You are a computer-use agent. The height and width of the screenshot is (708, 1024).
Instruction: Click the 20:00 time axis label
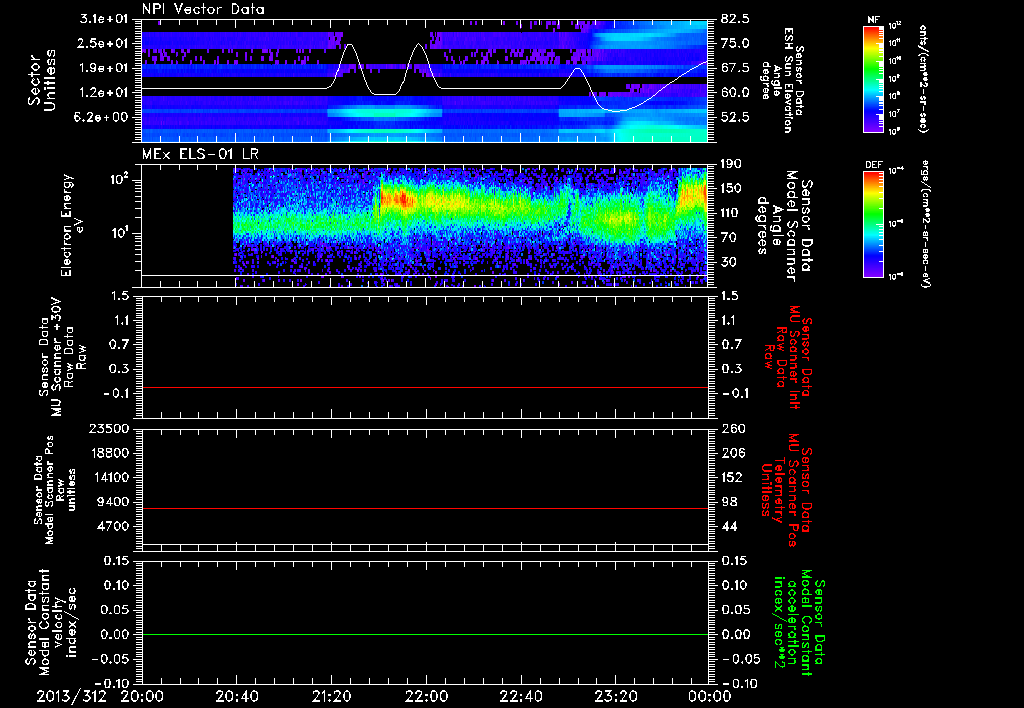pyautogui.click(x=143, y=696)
